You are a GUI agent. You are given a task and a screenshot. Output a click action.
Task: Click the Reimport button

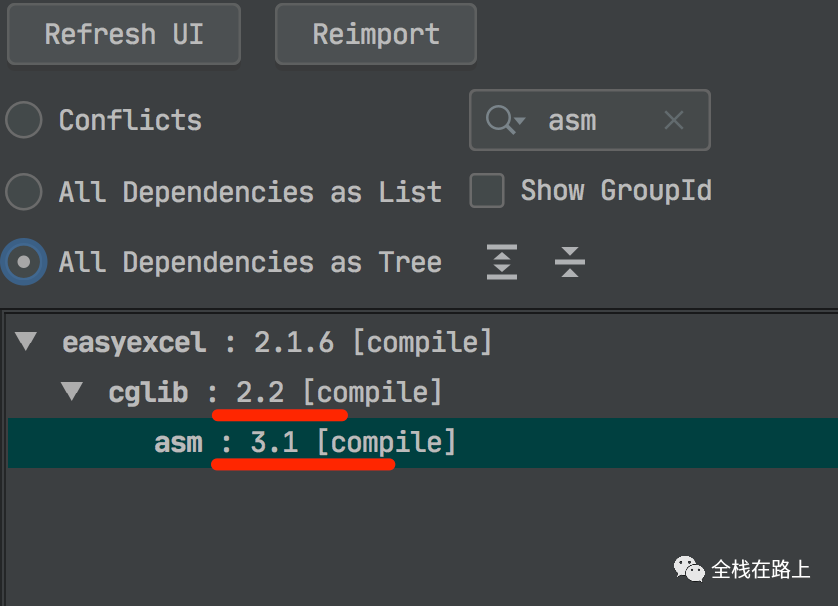[x=376, y=34]
